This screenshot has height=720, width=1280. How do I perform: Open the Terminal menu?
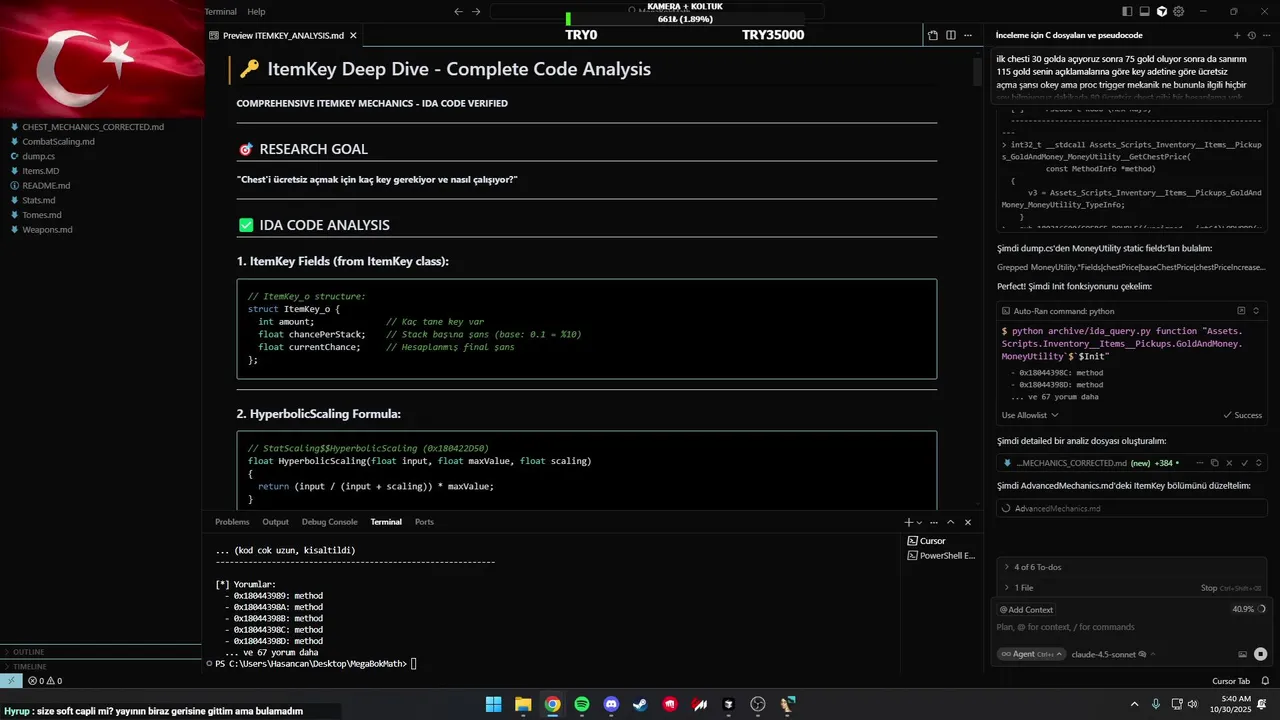point(220,12)
